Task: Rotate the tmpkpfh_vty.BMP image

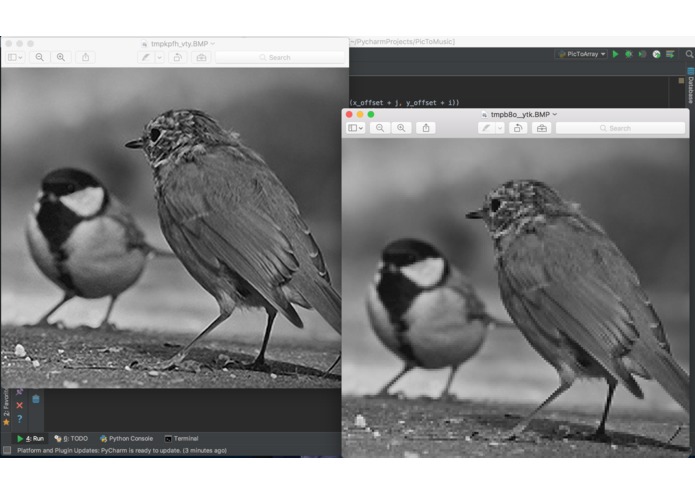Action: pyautogui.click(x=177, y=57)
